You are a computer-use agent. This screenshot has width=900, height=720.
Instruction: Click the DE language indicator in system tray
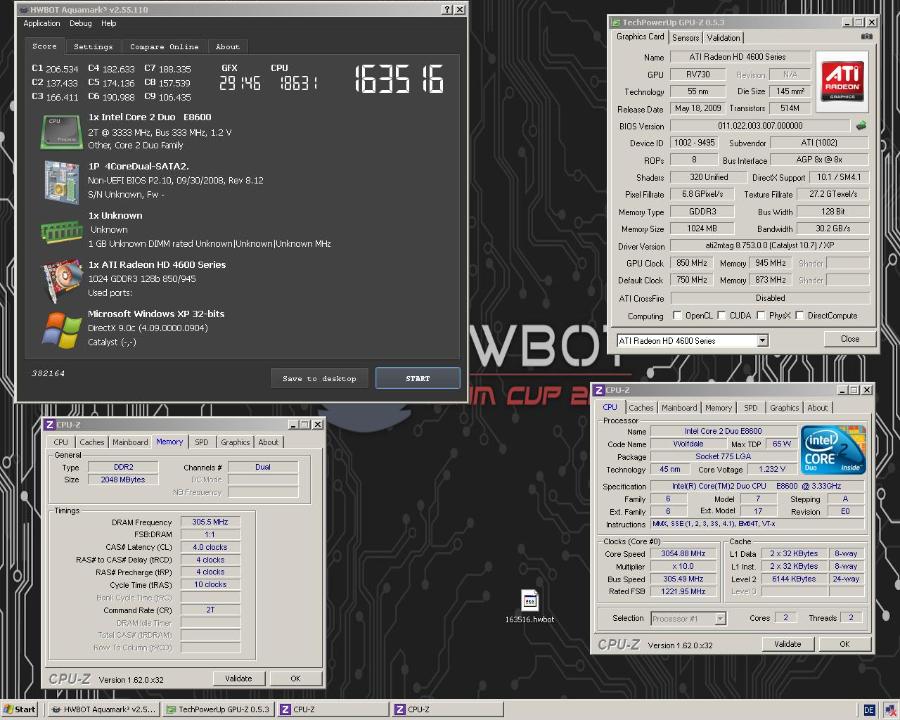click(x=868, y=710)
